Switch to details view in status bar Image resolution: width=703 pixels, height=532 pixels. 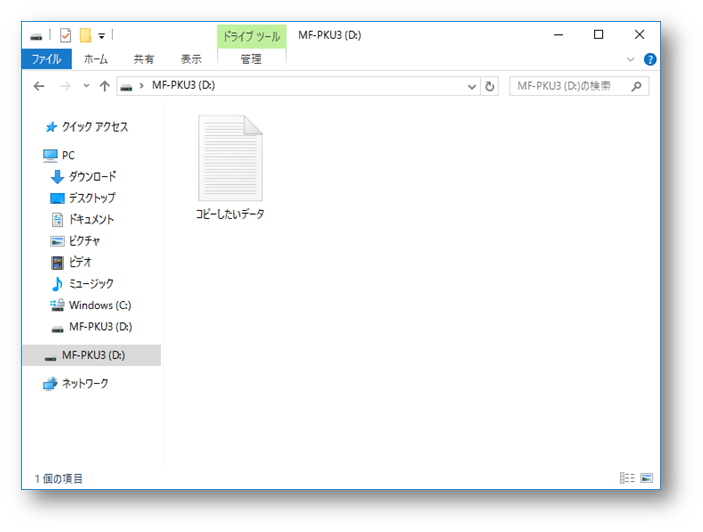(x=627, y=478)
